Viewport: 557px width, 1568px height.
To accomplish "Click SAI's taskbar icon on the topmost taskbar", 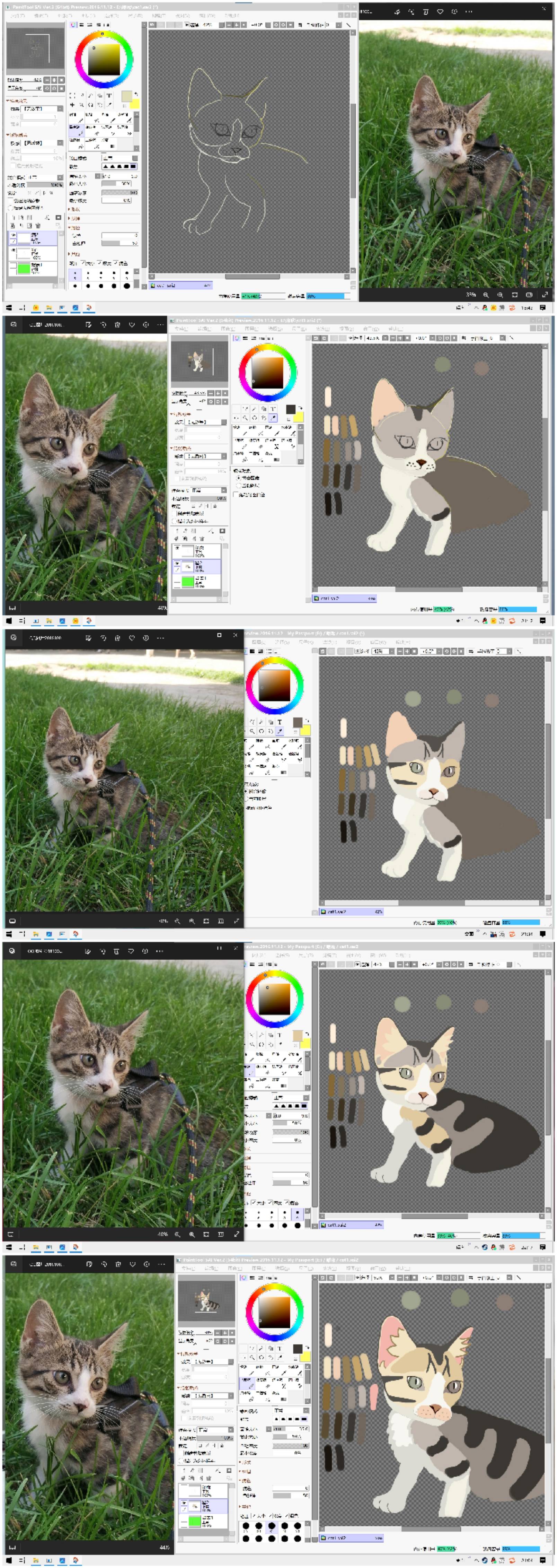I will click(x=89, y=307).
